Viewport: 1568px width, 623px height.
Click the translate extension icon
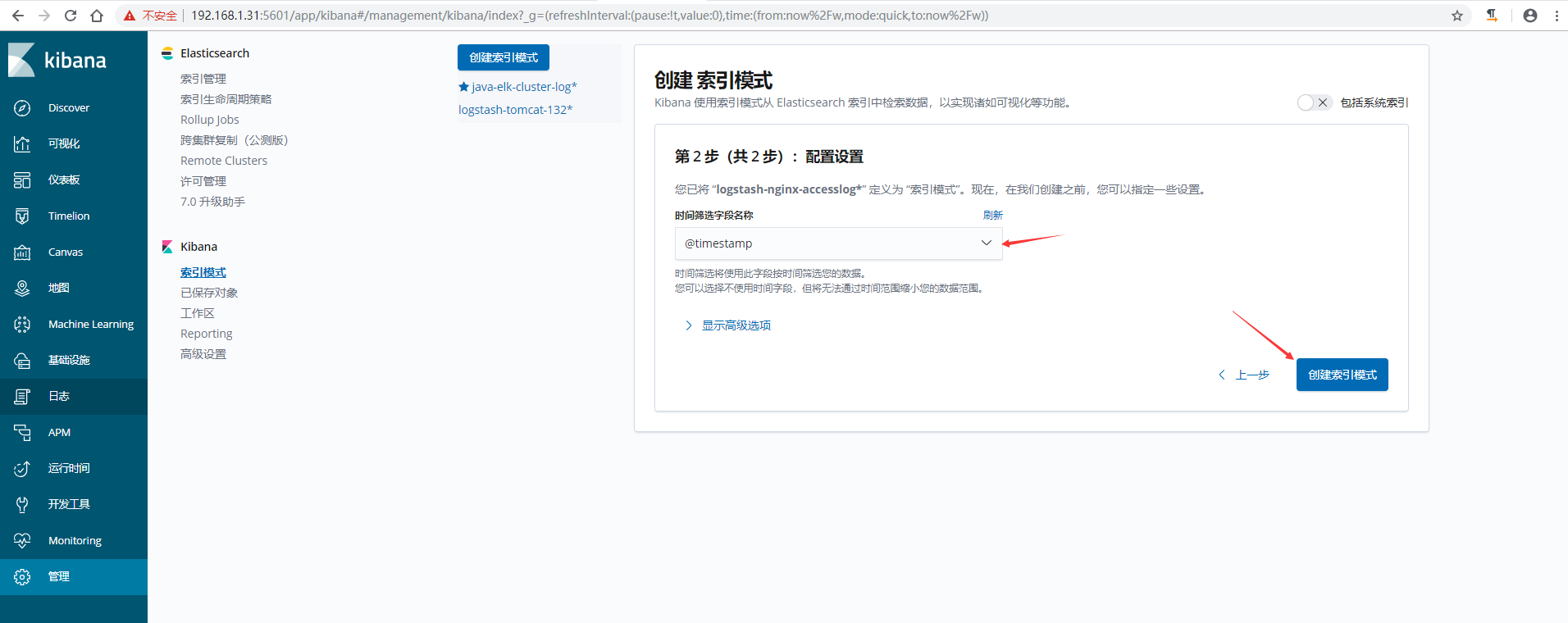(x=1492, y=16)
